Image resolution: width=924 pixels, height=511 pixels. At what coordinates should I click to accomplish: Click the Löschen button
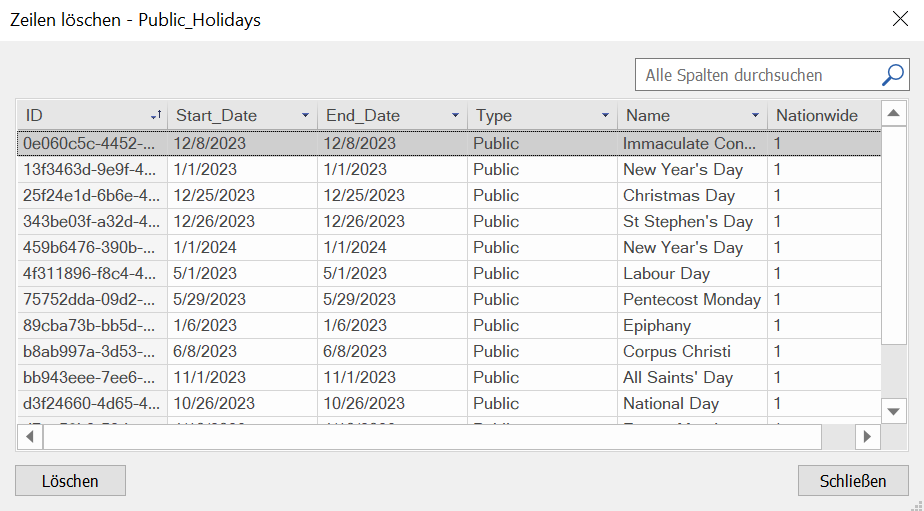tap(70, 480)
